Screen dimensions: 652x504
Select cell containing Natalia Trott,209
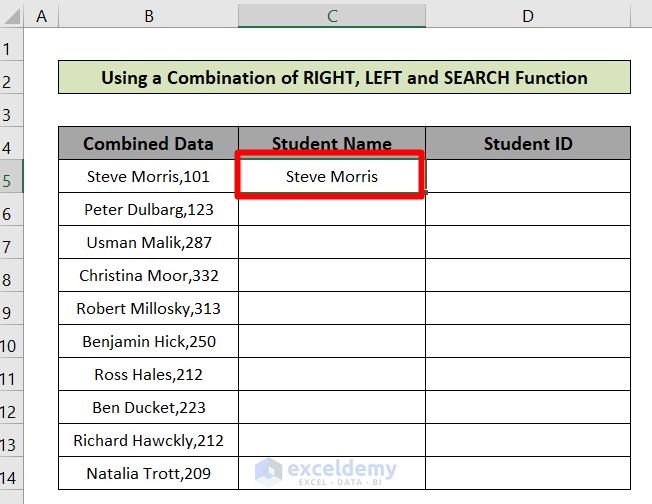coord(148,473)
